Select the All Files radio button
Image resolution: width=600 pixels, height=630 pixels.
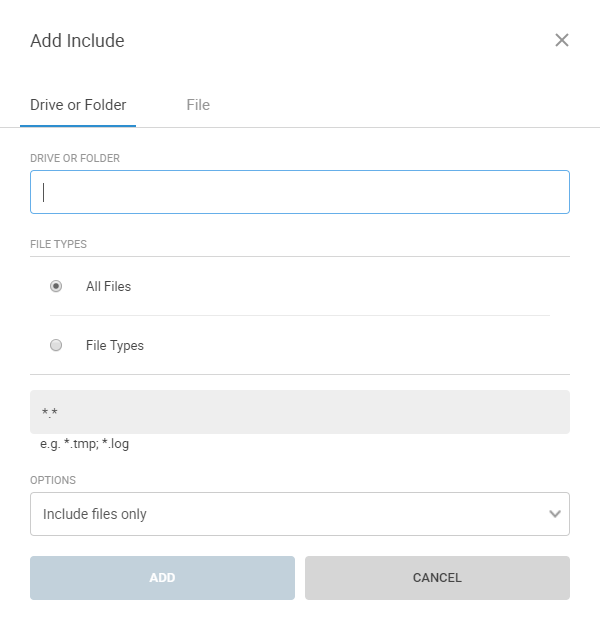tap(56, 286)
